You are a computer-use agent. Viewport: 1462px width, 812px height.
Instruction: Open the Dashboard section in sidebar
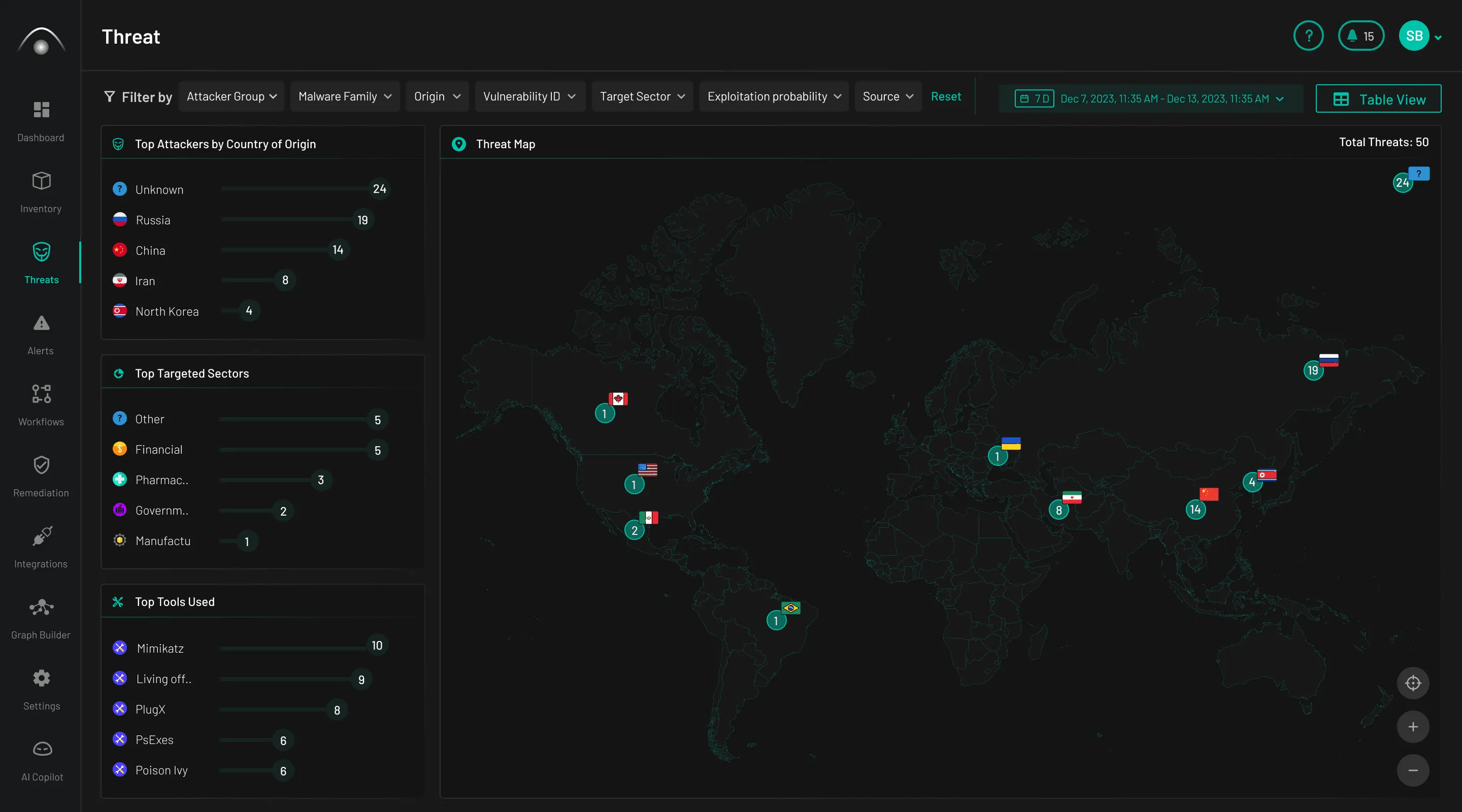pyautogui.click(x=41, y=121)
